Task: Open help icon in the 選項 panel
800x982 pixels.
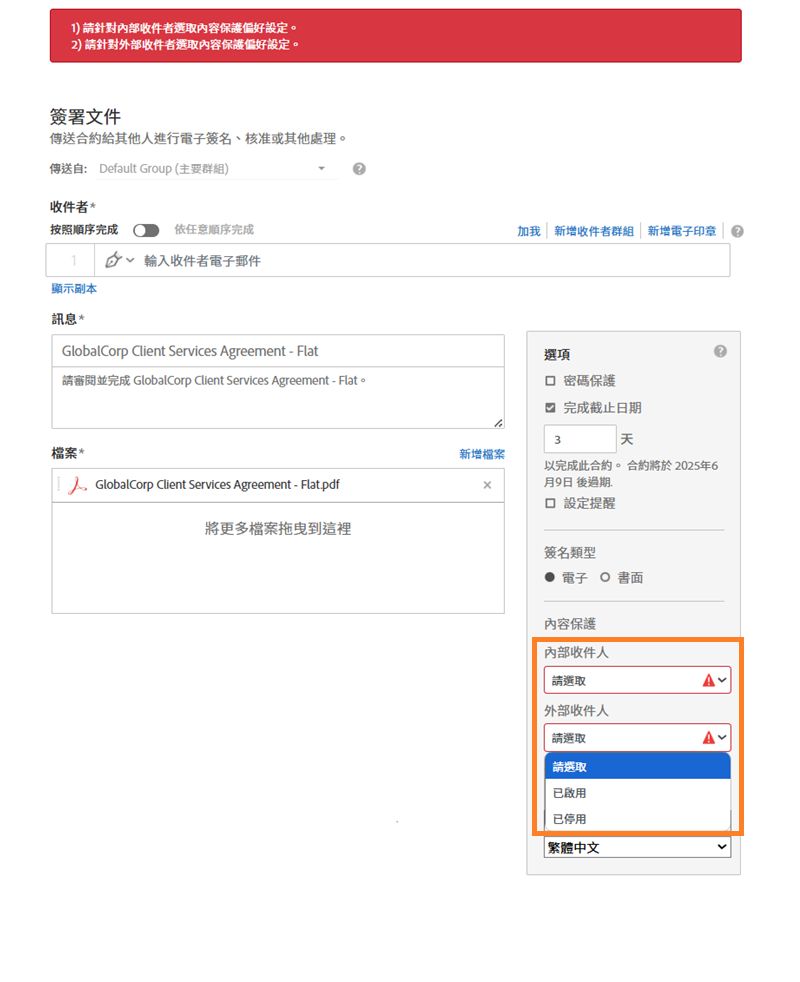Action: pyautogui.click(x=720, y=351)
